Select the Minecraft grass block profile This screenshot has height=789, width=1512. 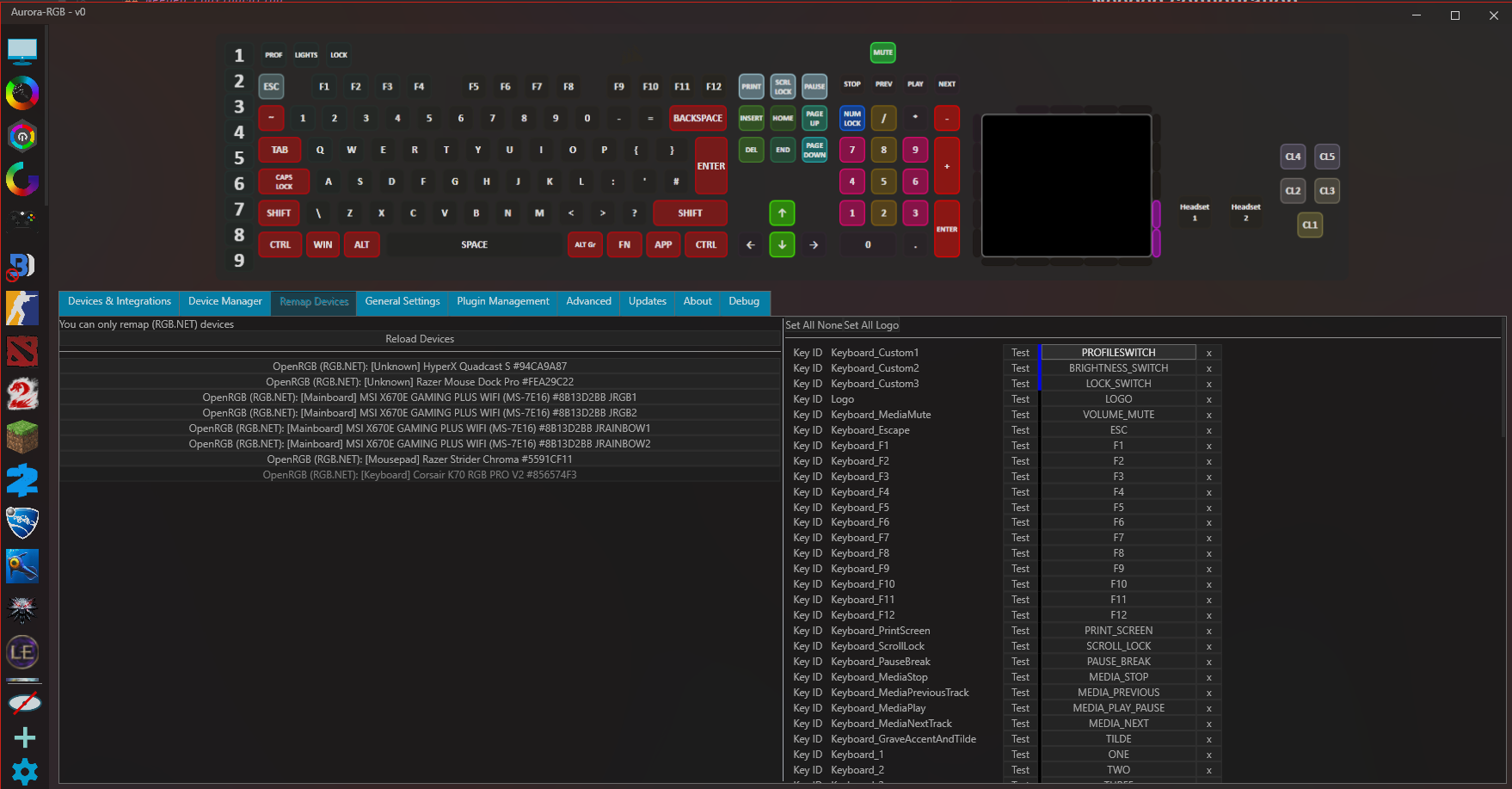[x=22, y=437]
